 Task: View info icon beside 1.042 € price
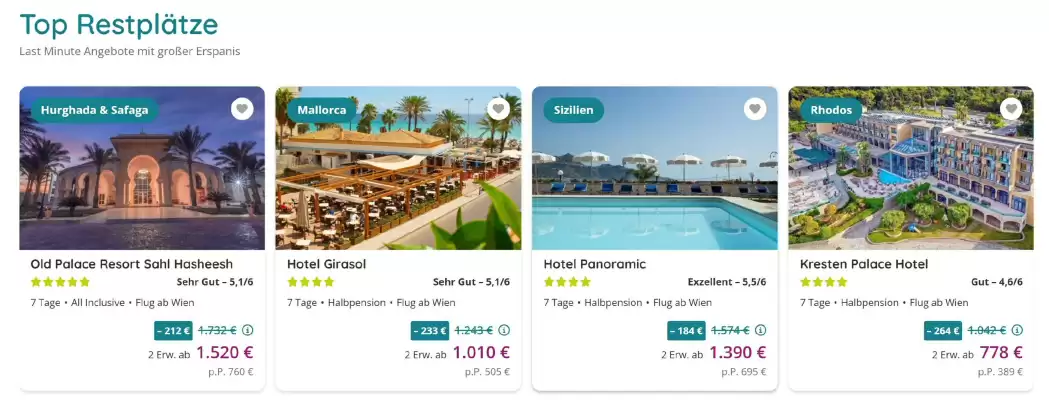click(x=1018, y=330)
